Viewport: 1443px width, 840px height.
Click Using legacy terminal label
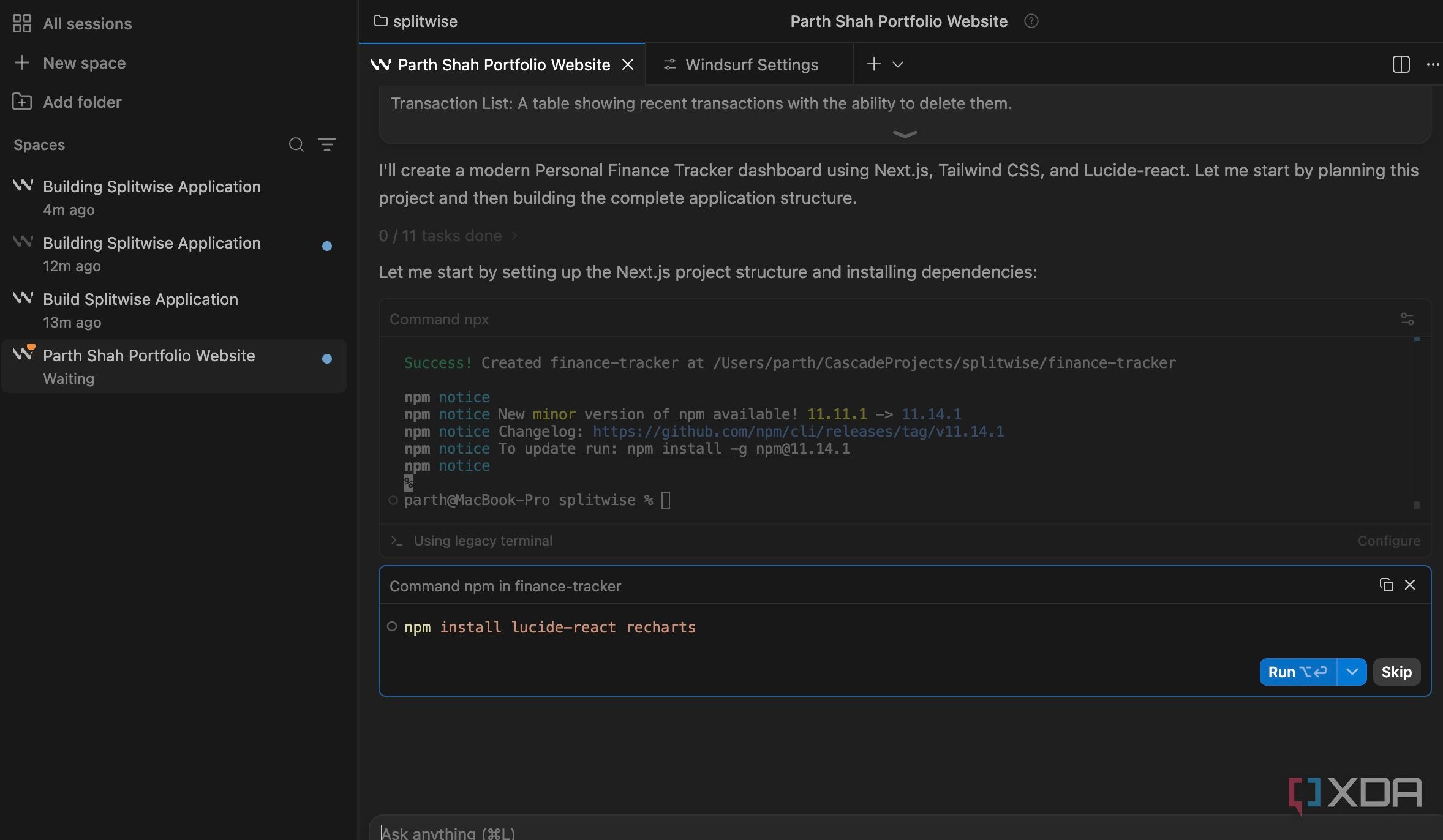click(483, 541)
